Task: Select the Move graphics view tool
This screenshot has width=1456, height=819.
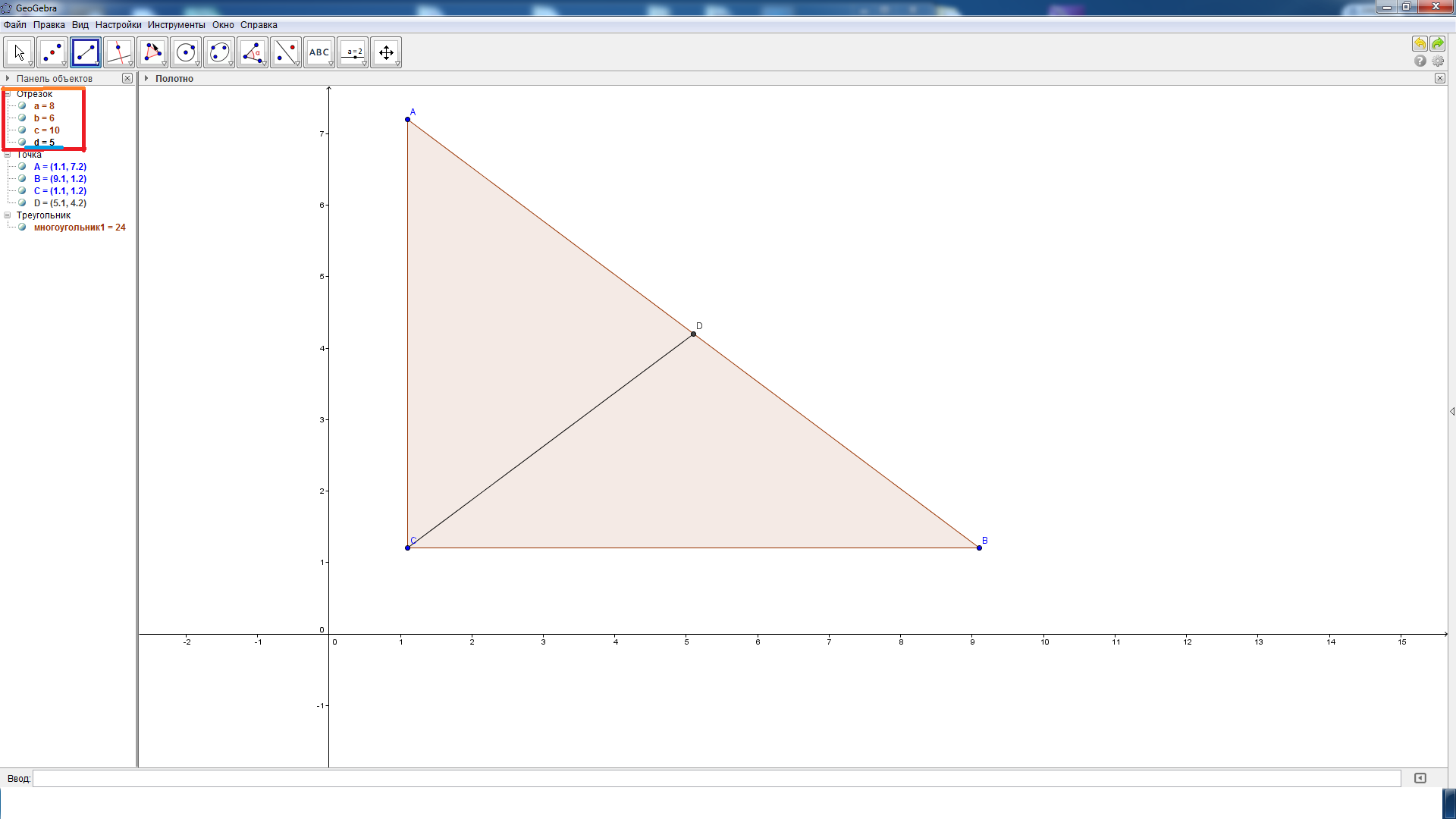Action: click(386, 52)
